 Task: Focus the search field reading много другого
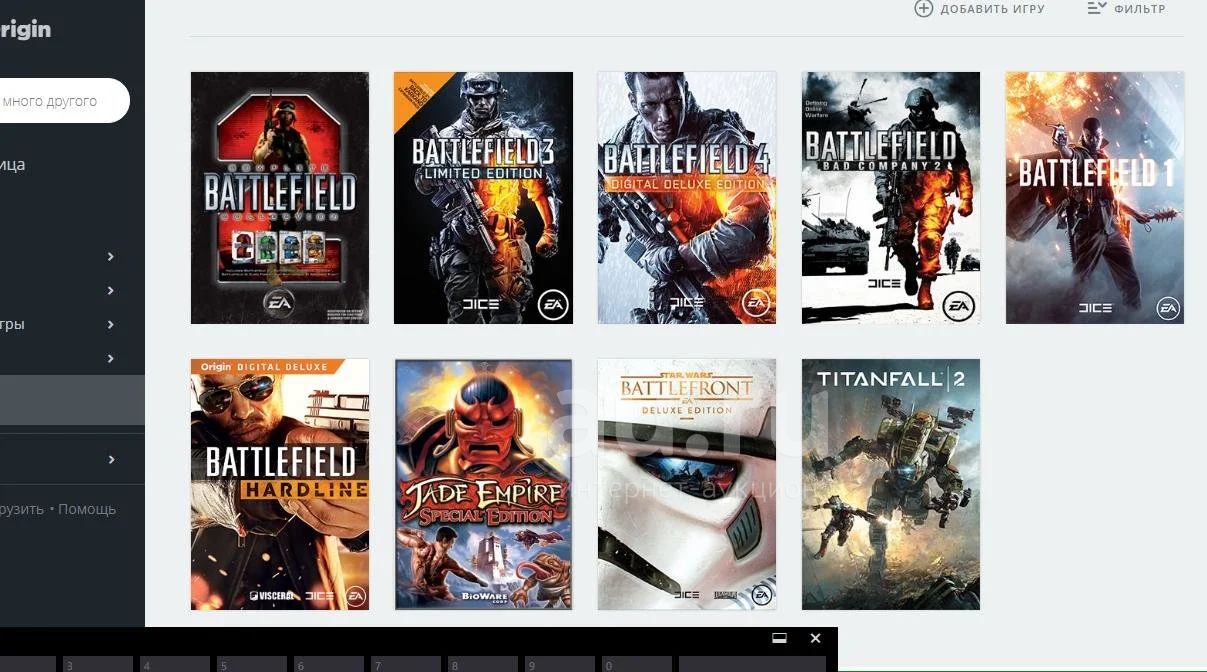(64, 101)
